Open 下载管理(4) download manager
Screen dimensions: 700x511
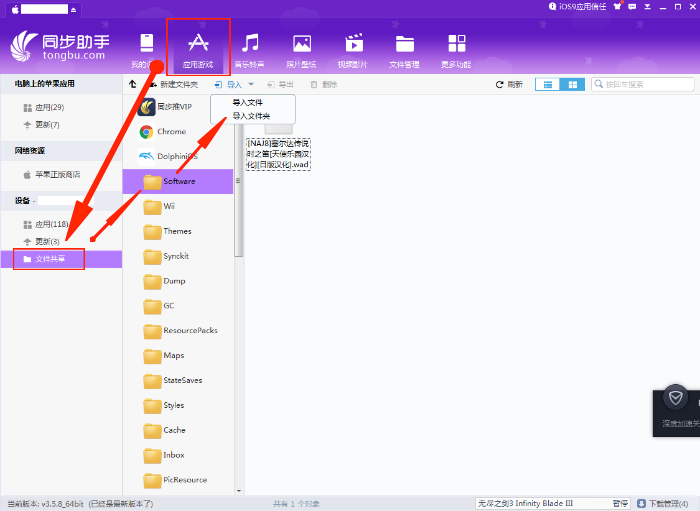tap(662, 503)
